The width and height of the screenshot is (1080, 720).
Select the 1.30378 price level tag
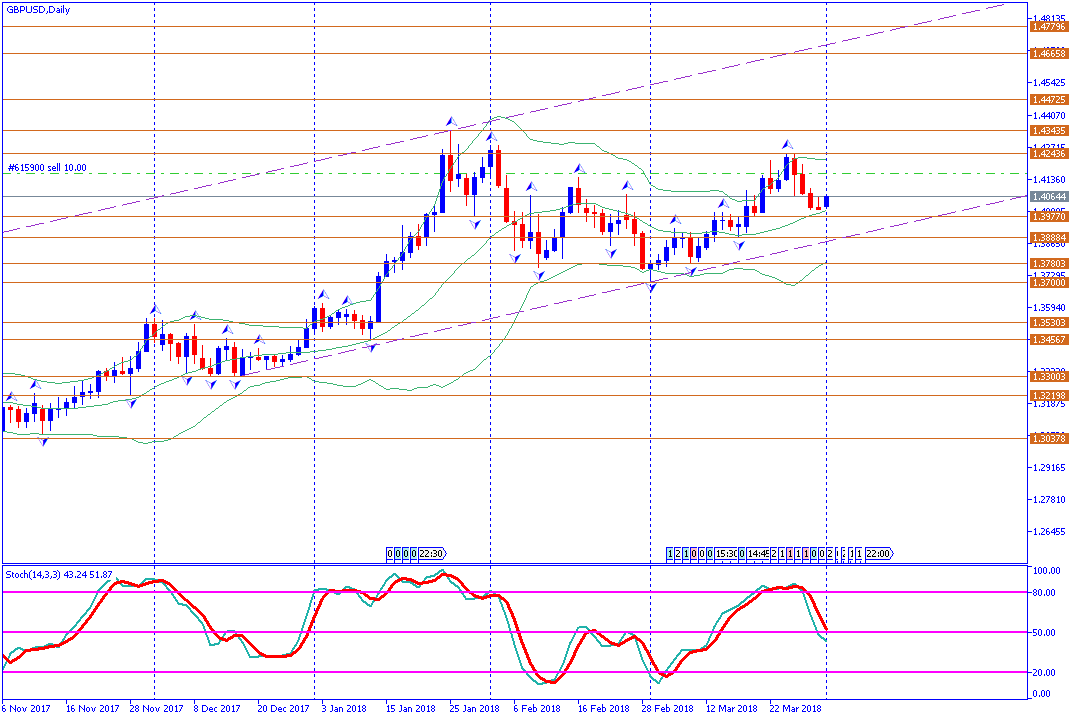(x=1049, y=438)
